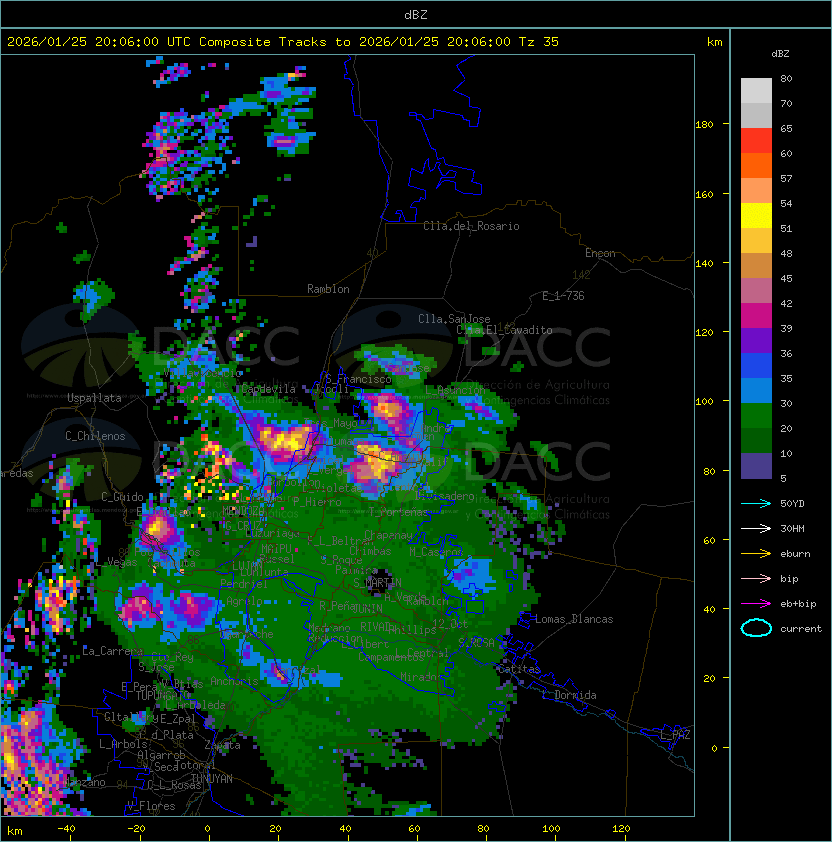Click the V_Flores place label
The width and height of the screenshot is (832, 842).
151,806
